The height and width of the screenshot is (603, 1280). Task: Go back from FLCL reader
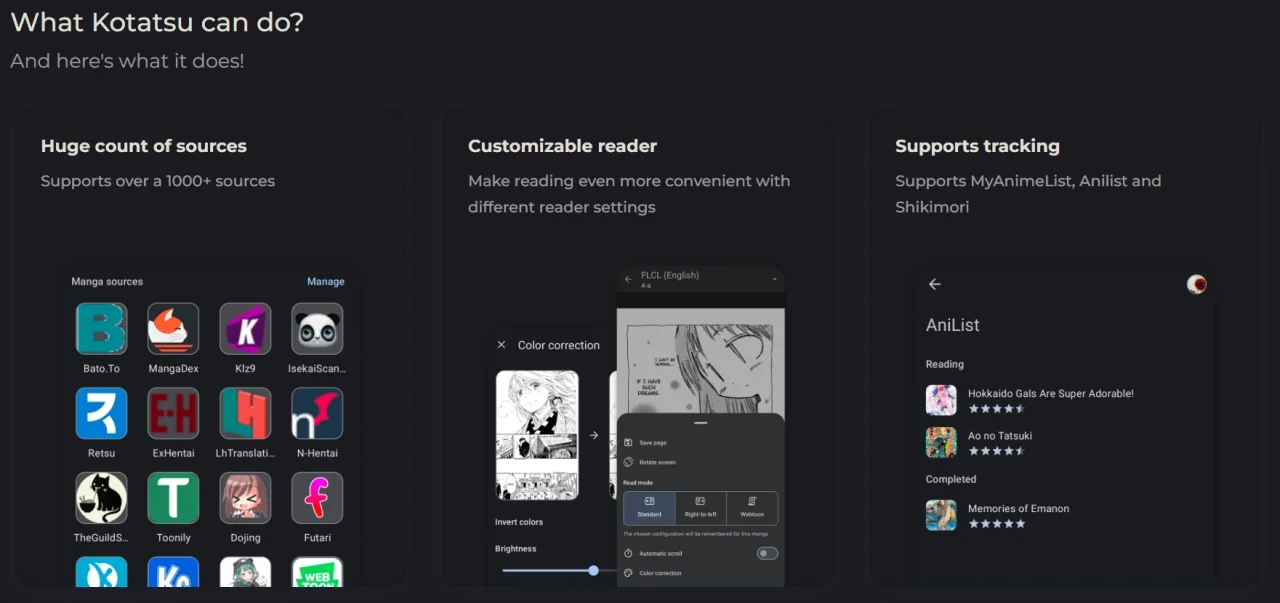point(628,280)
